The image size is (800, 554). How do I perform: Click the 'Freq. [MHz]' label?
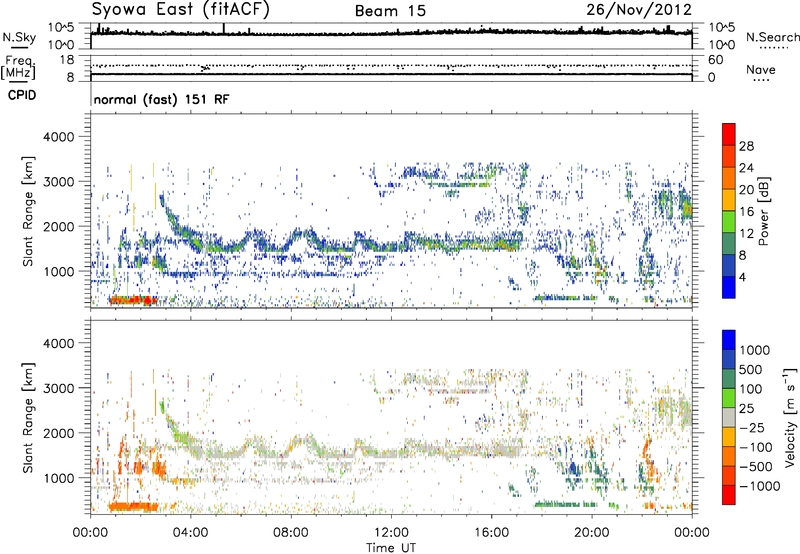pos(19,67)
